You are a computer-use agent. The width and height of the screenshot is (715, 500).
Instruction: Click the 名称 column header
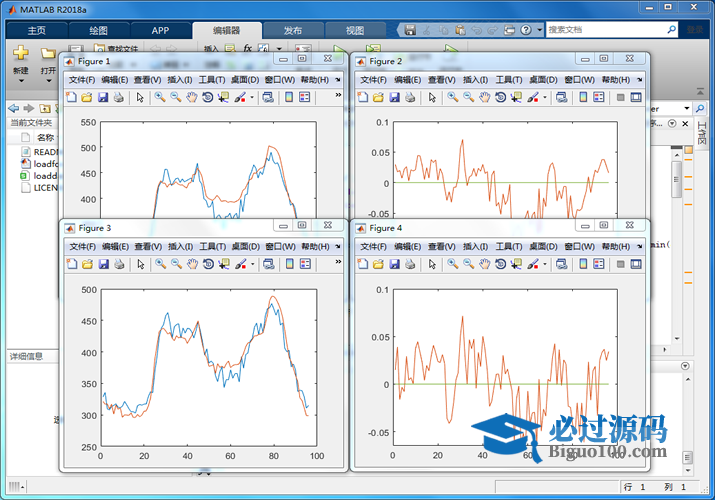[45, 137]
